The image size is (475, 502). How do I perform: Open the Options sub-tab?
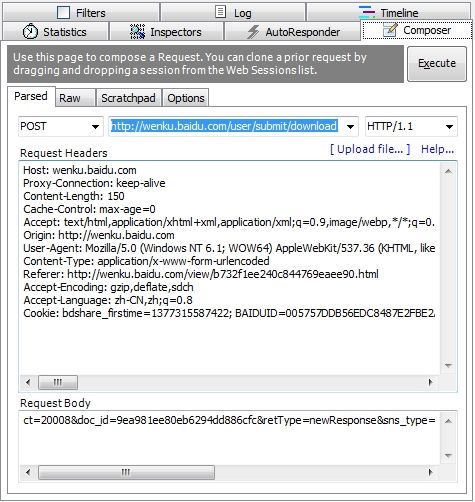pos(186,98)
